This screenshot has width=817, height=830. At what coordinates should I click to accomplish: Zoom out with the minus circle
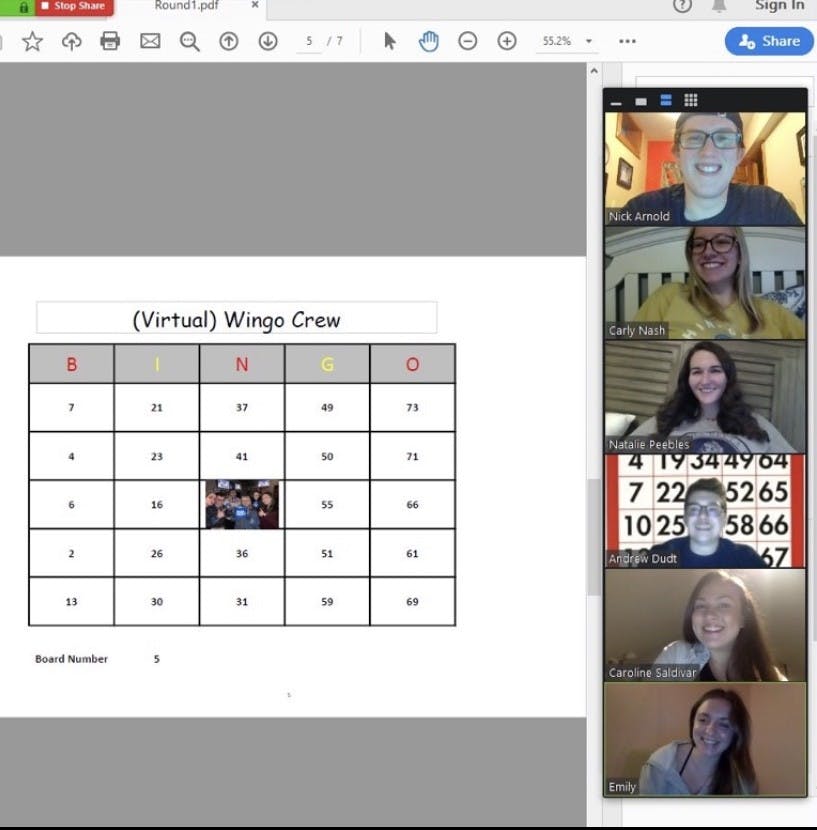click(x=467, y=41)
